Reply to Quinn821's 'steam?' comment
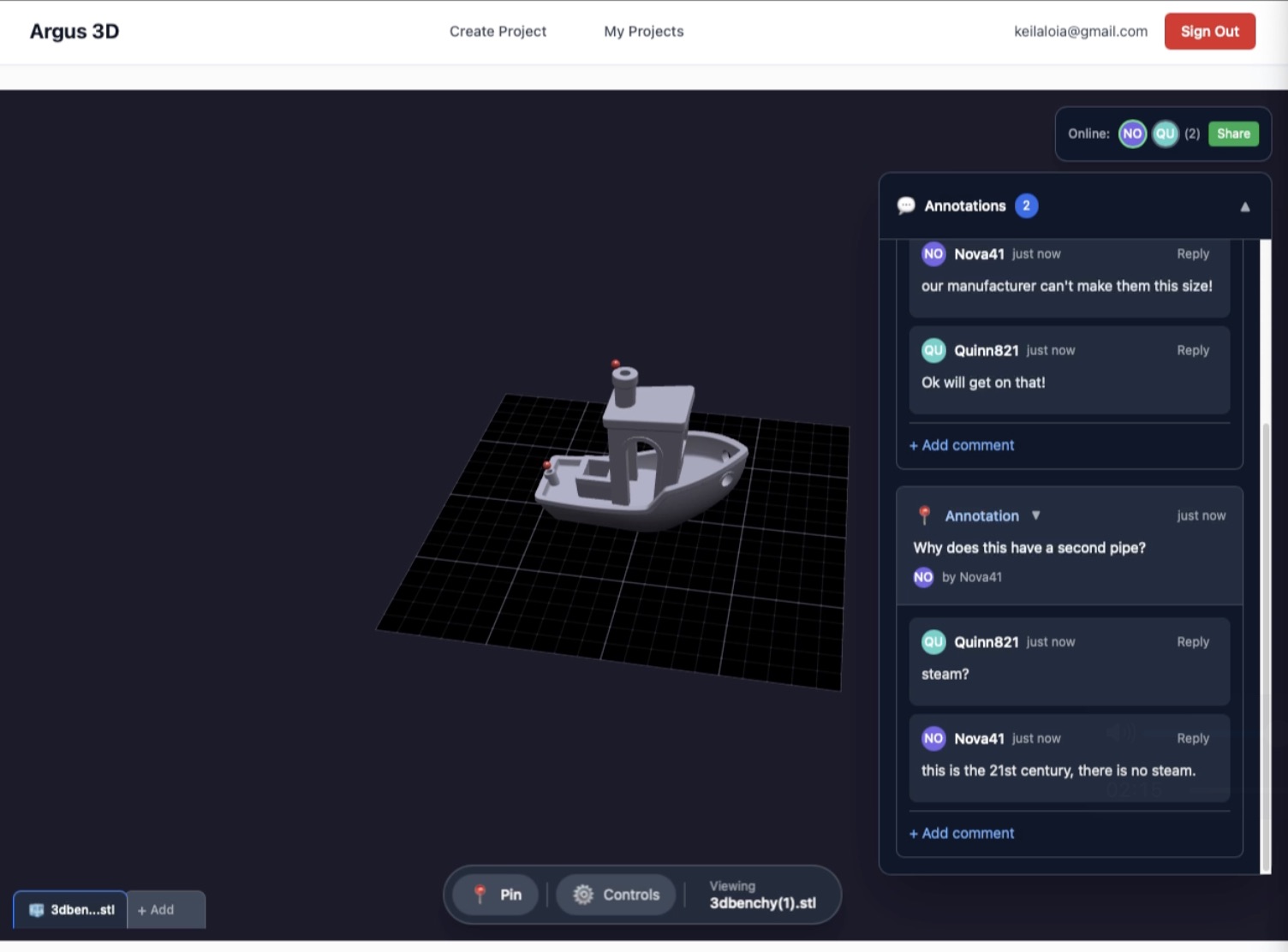This screenshot has height=952, width=1288. 1193,641
